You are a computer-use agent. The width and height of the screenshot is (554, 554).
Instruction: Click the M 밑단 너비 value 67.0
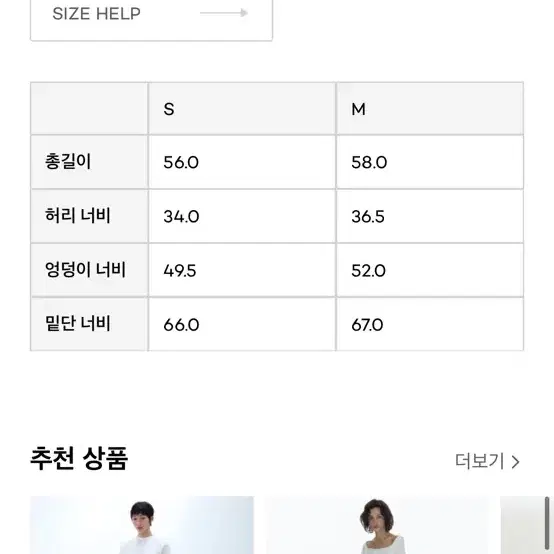[367, 325]
